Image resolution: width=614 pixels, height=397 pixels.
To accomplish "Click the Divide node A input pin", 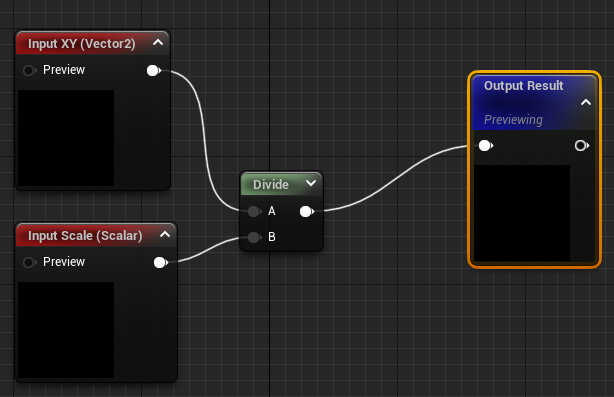I will [x=255, y=211].
